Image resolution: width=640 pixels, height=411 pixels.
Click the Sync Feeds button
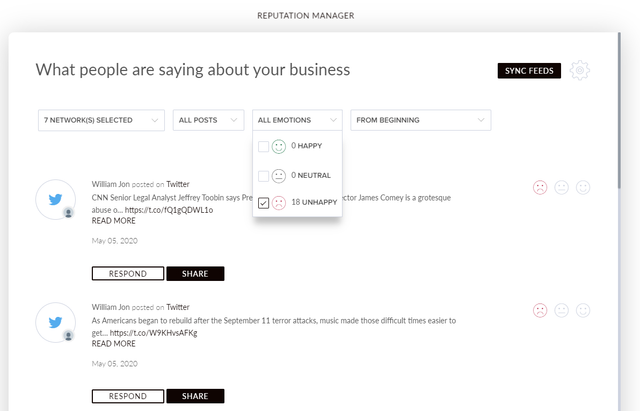click(529, 71)
